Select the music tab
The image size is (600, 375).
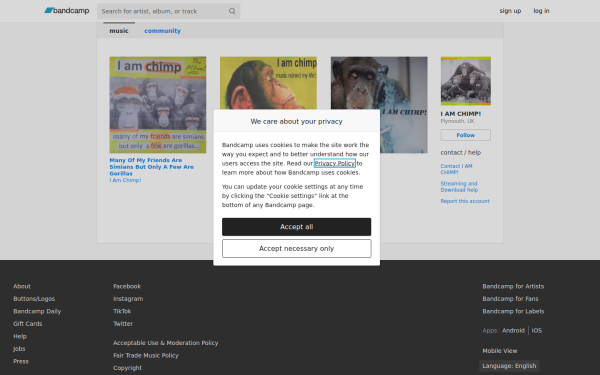click(x=119, y=31)
